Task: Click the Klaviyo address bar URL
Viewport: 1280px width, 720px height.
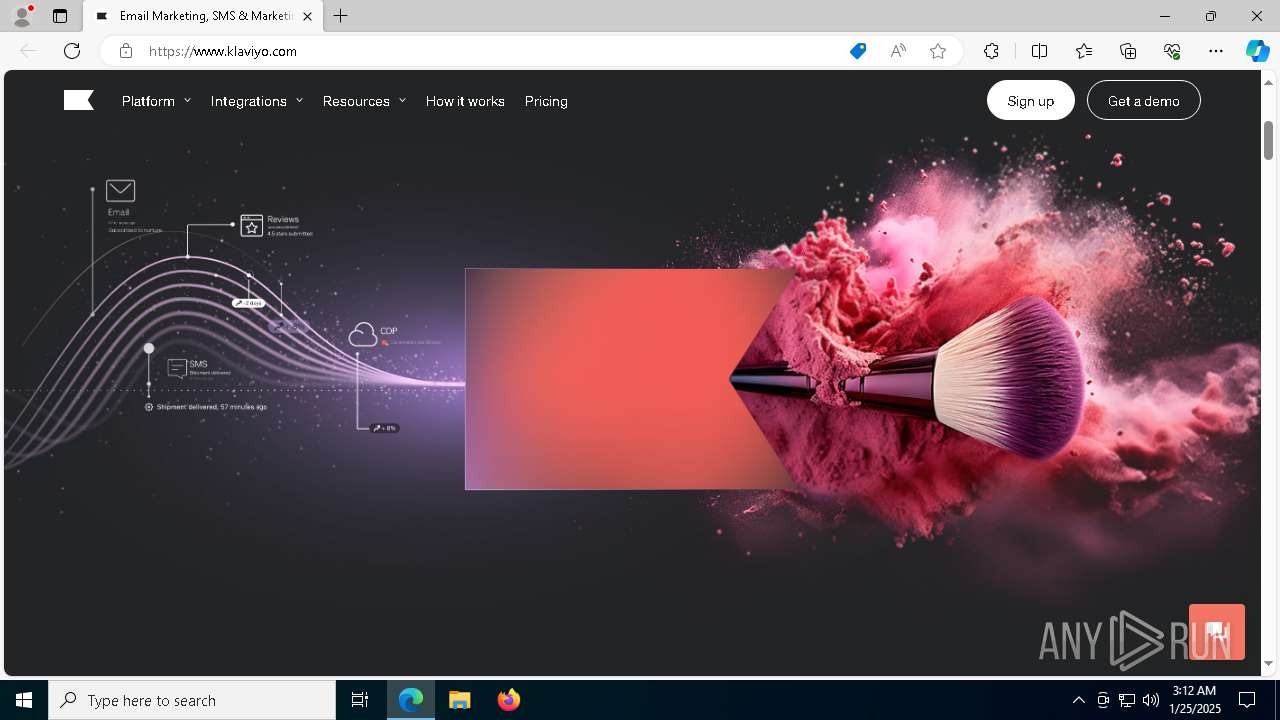Action: [223, 51]
